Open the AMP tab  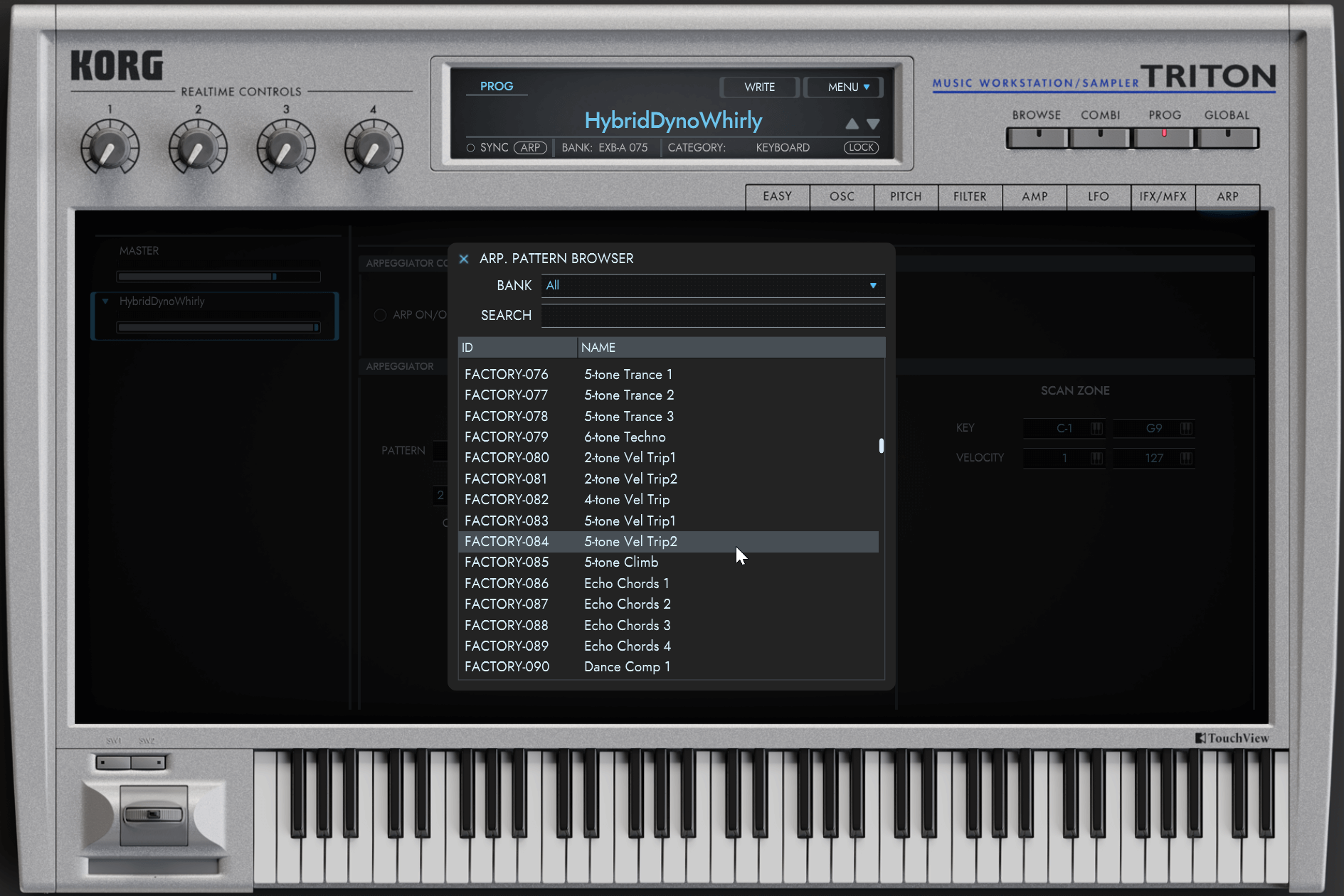click(1035, 196)
